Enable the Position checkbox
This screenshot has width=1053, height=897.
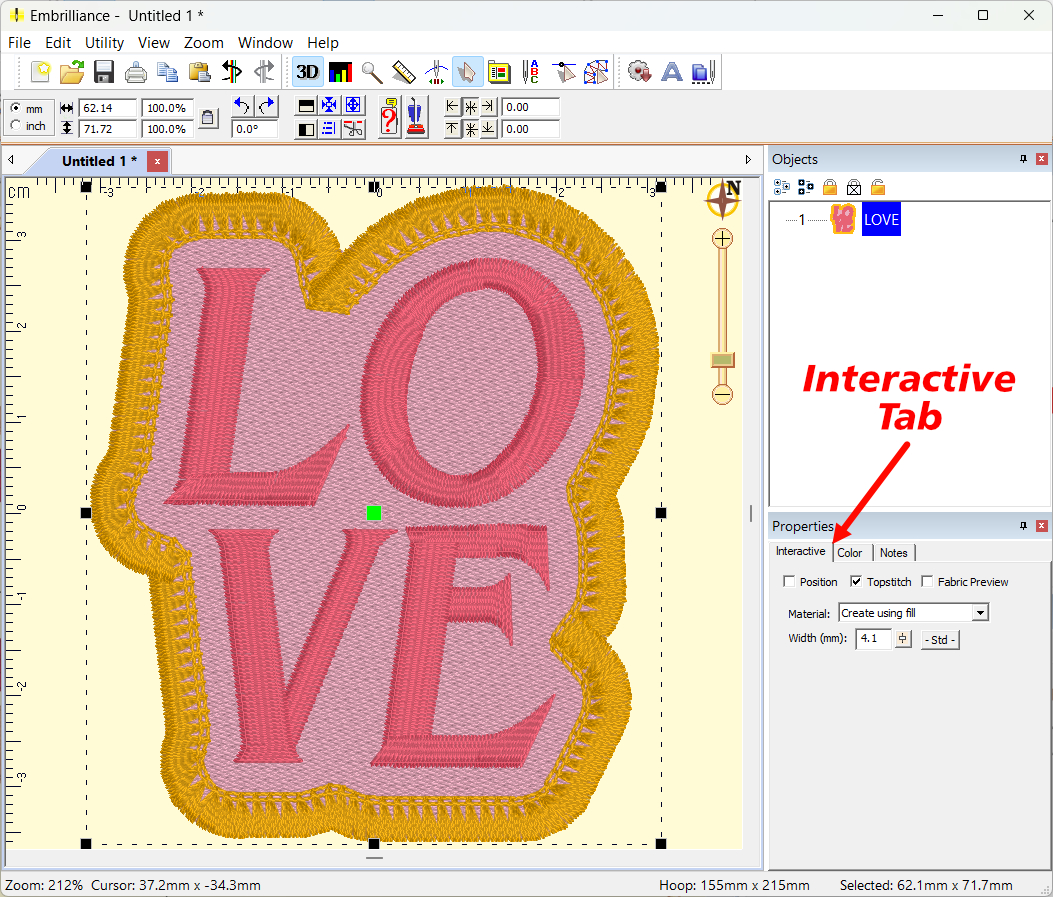(x=789, y=582)
